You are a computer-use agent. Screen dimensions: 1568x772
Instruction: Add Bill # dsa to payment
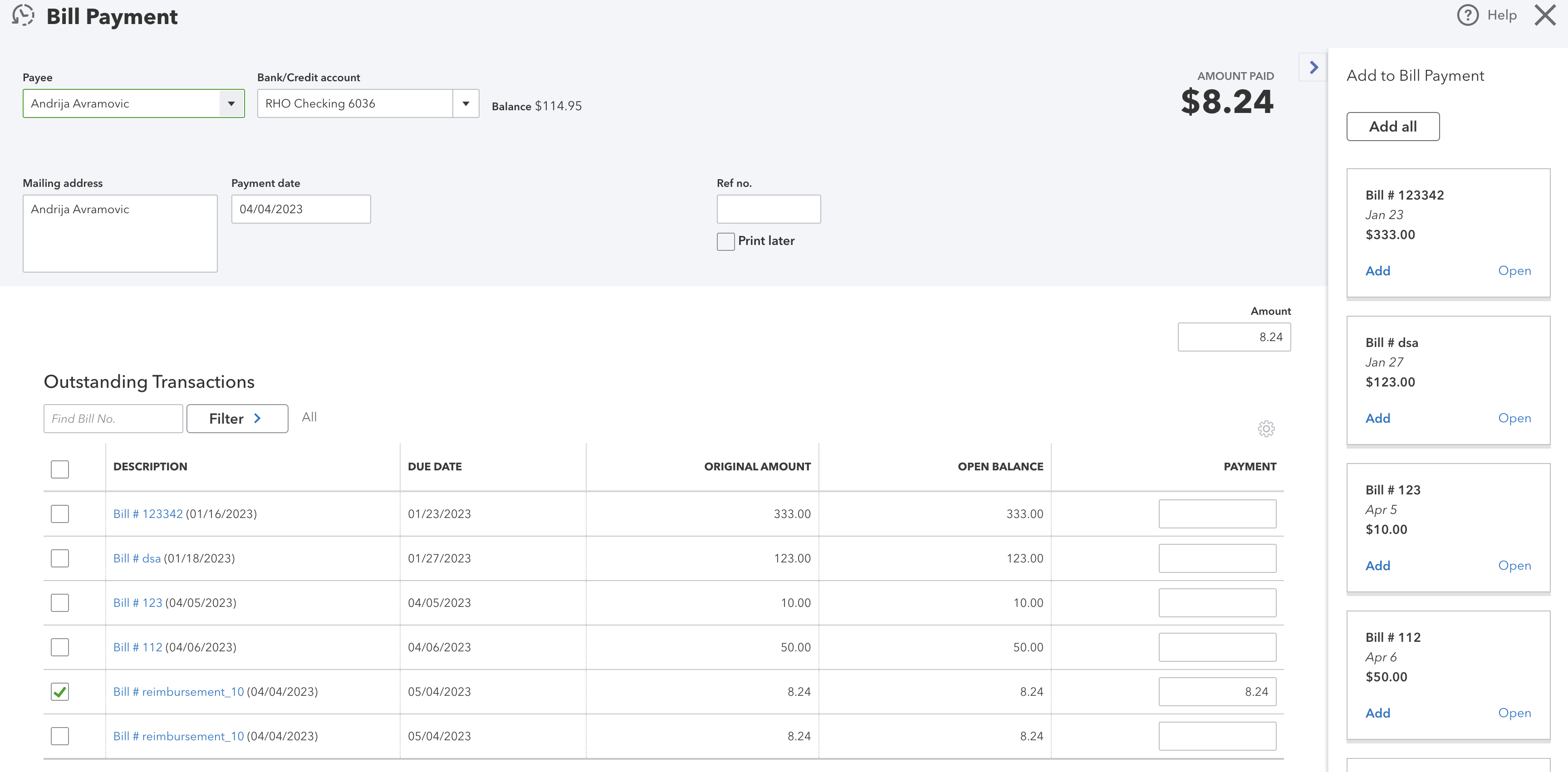click(x=1377, y=419)
